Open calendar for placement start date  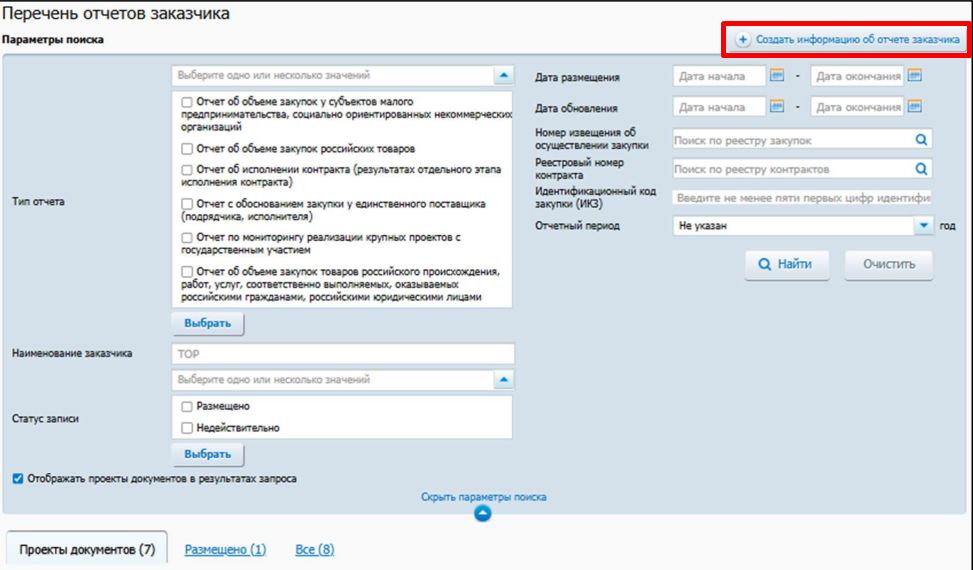pos(777,76)
